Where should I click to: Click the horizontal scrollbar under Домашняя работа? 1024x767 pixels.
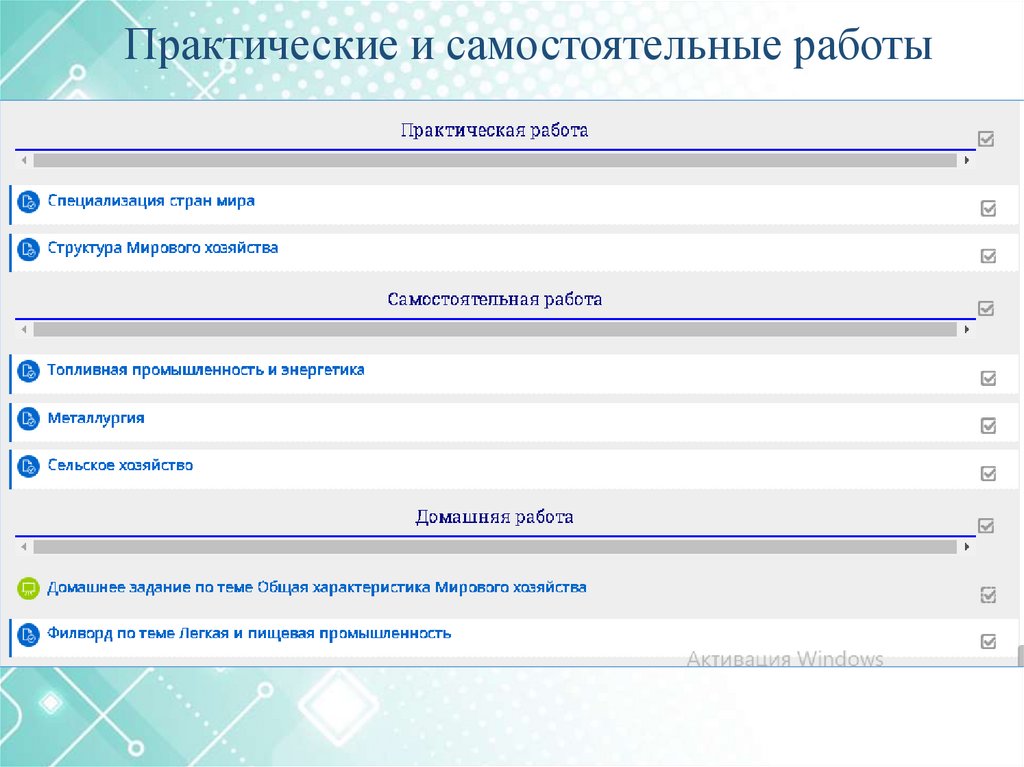click(495, 546)
